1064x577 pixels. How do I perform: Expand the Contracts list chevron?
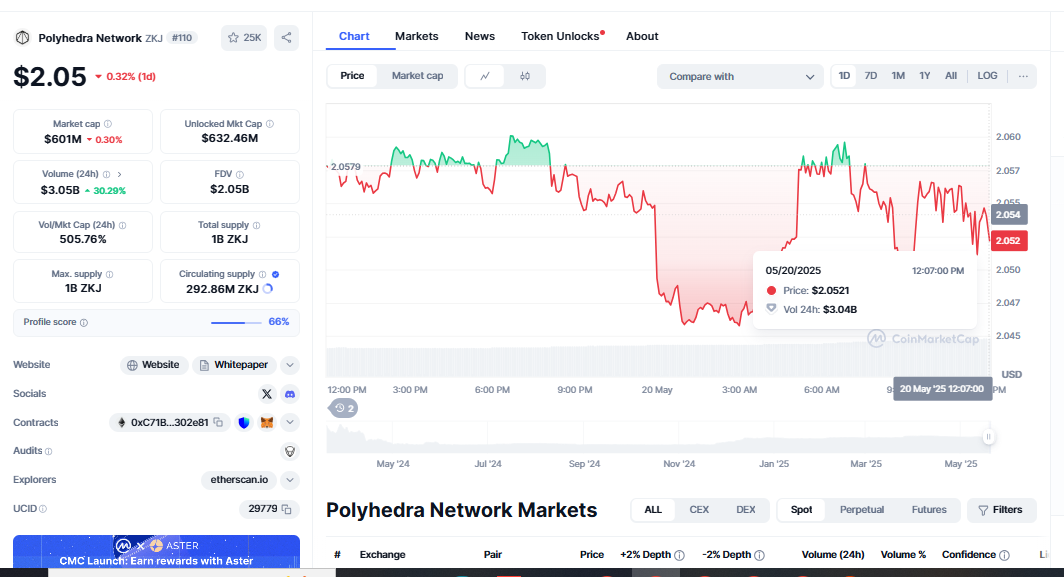coord(290,422)
